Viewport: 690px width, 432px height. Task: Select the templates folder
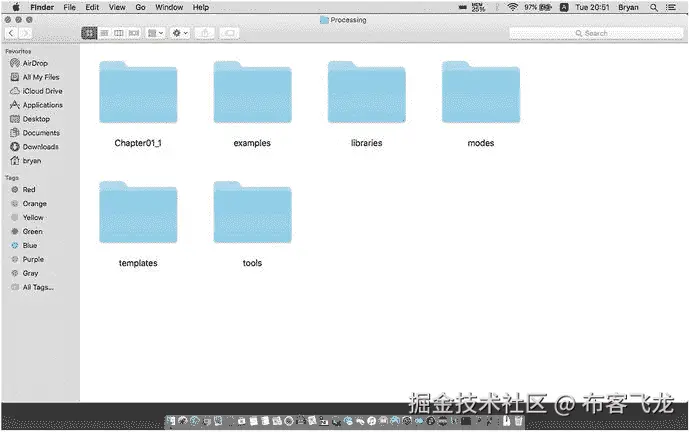pos(138,212)
